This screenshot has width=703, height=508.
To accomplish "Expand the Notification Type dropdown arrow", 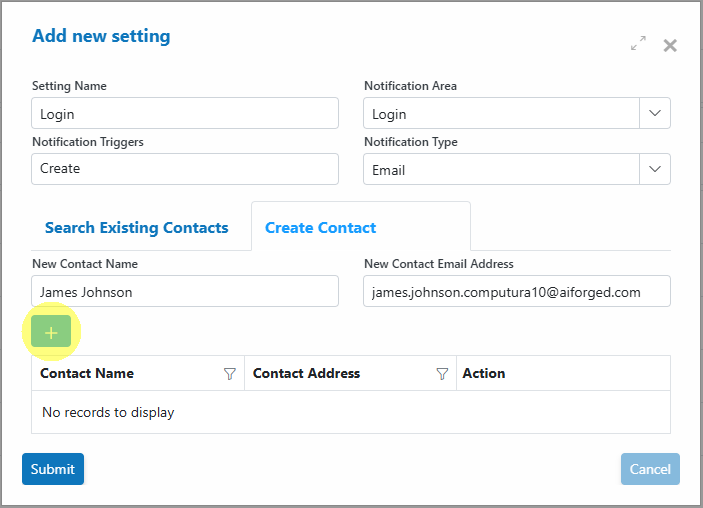I will (x=655, y=169).
